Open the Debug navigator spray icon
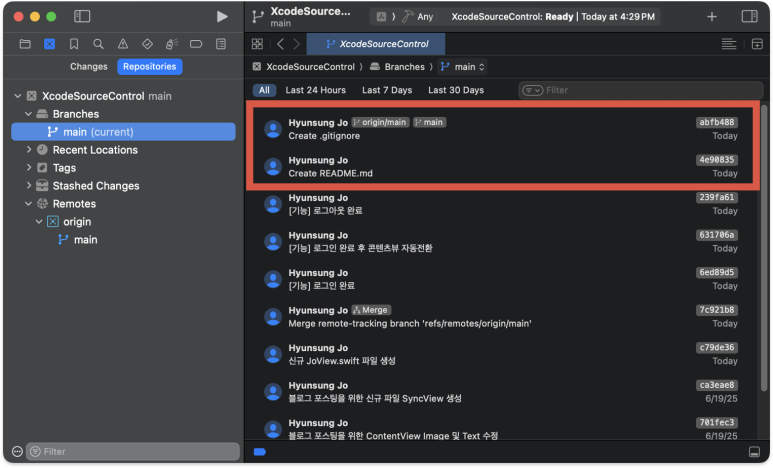This screenshot has height=468, width=773. [172, 44]
